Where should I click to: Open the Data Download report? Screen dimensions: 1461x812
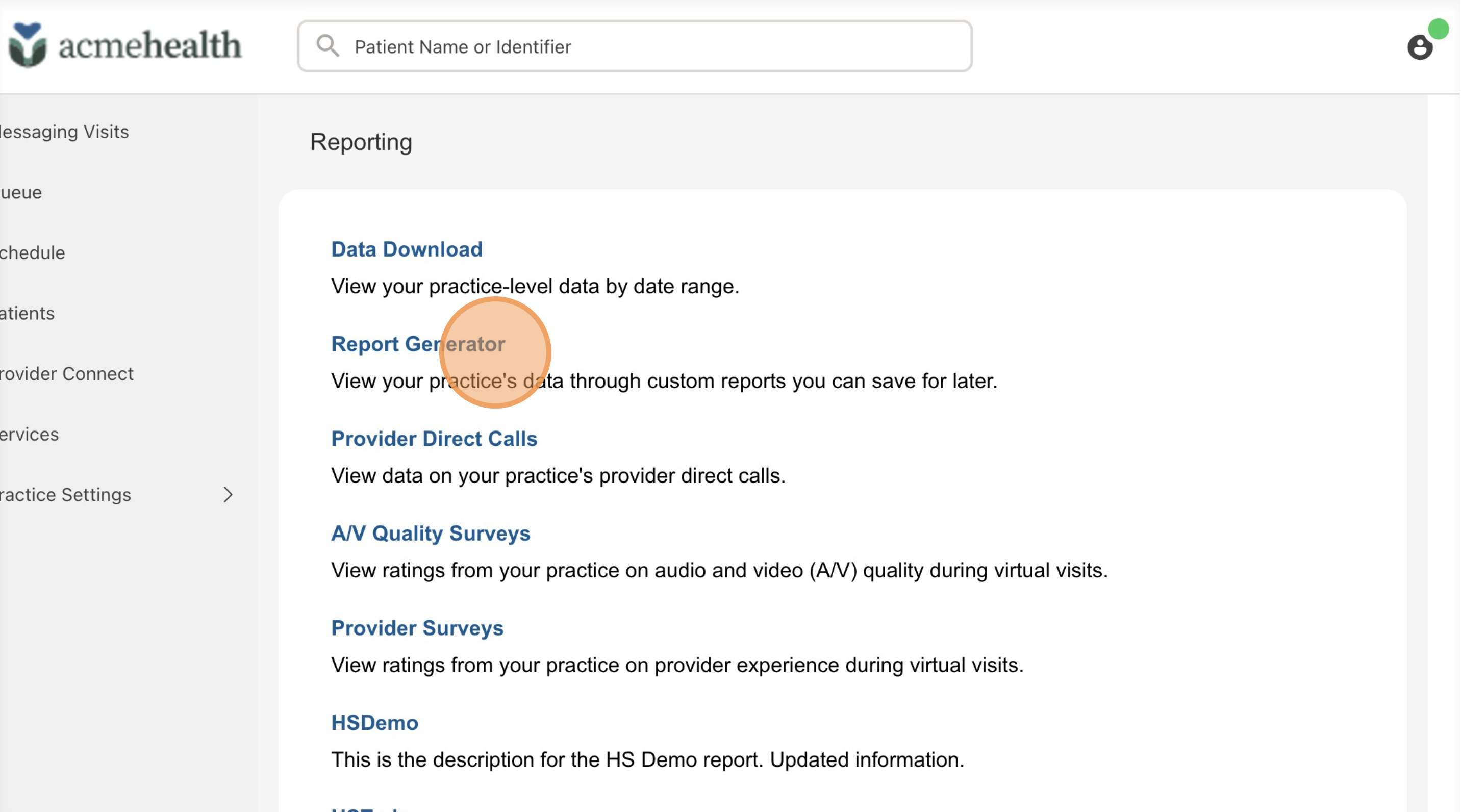(407, 249)
